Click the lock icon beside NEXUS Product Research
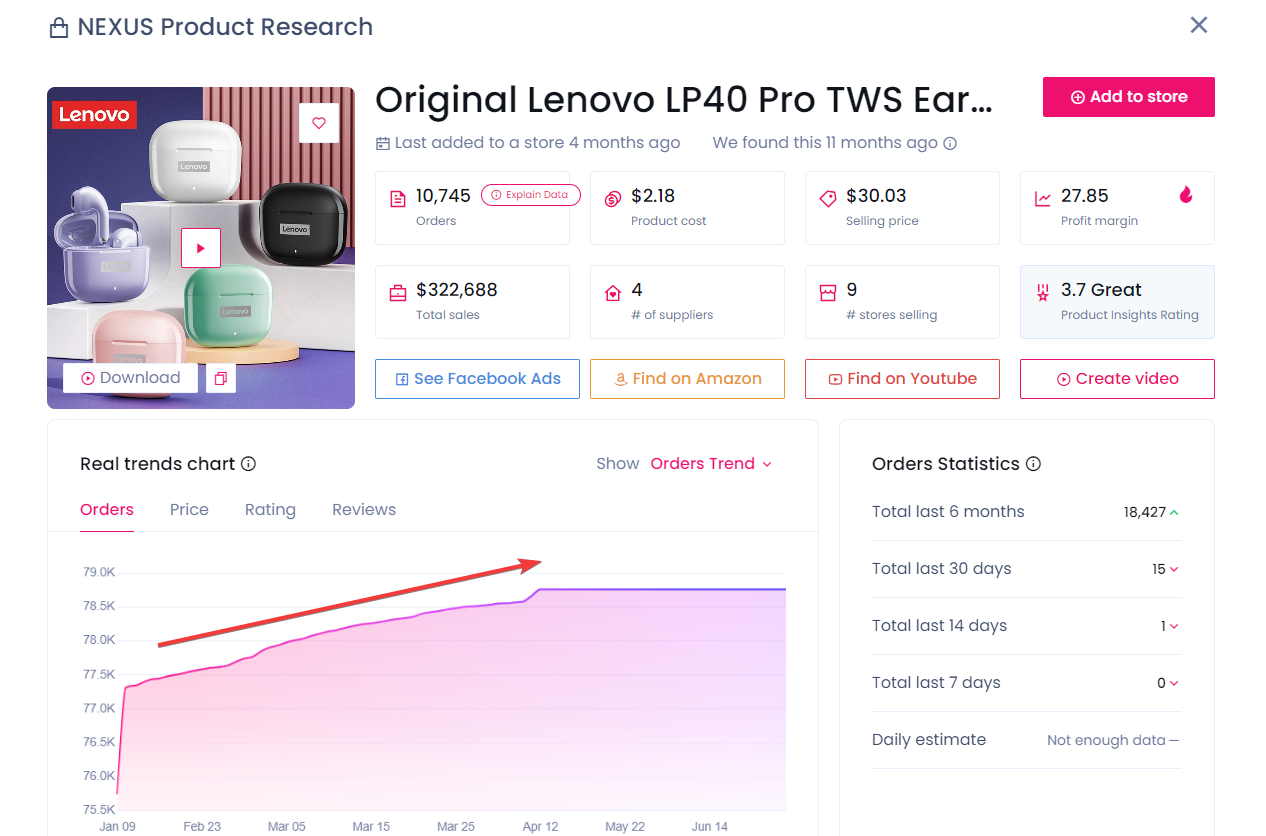The image size is (1266, 836). click(59, 28)
